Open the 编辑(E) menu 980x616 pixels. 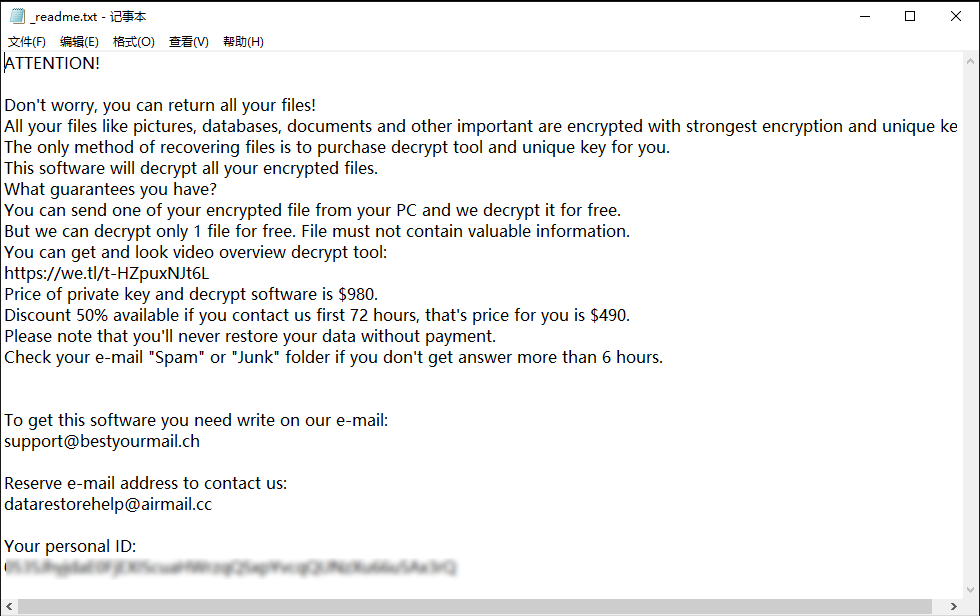tap(79, 42)
